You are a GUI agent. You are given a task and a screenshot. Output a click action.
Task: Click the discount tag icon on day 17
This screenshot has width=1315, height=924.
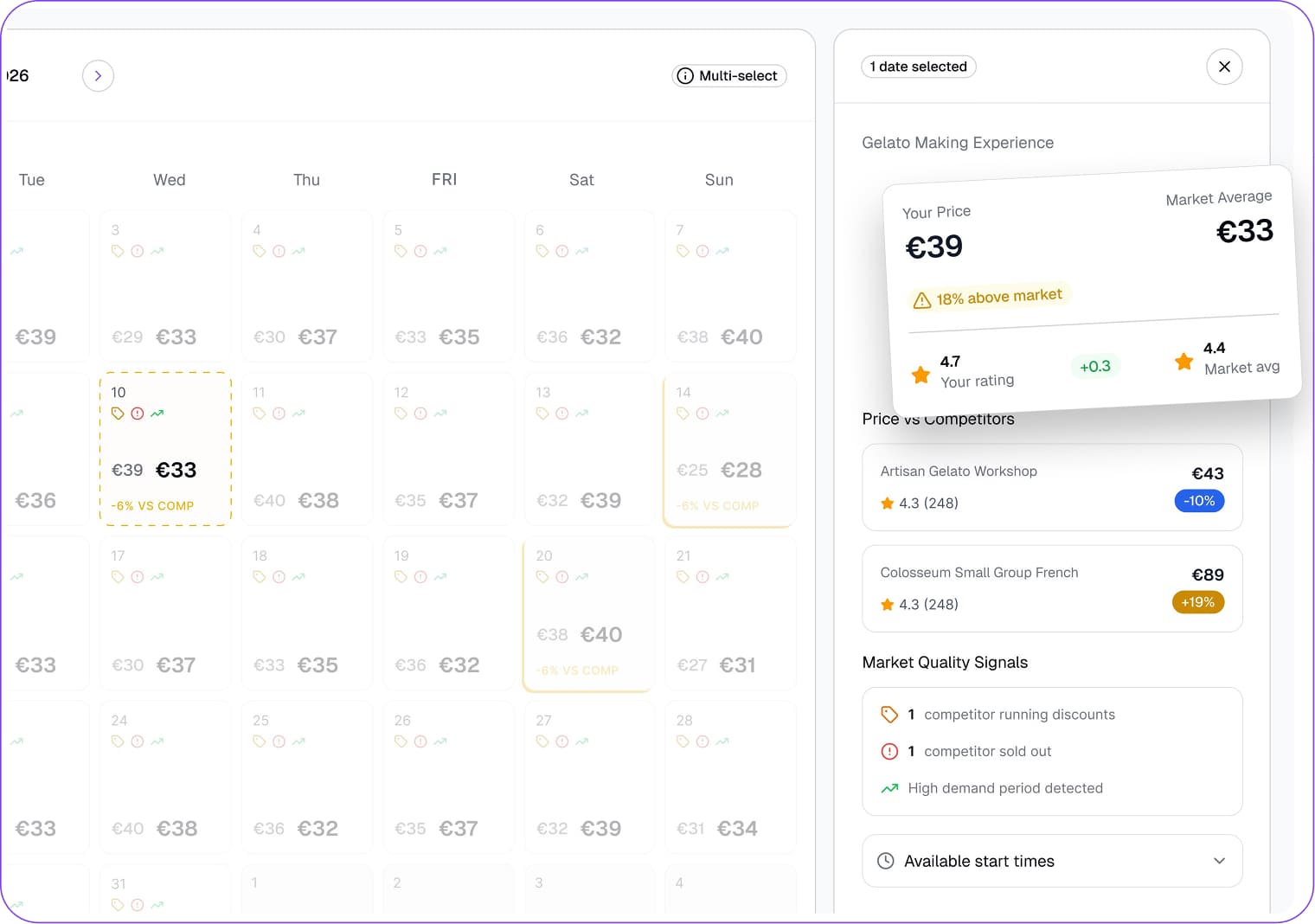[118, 577]
